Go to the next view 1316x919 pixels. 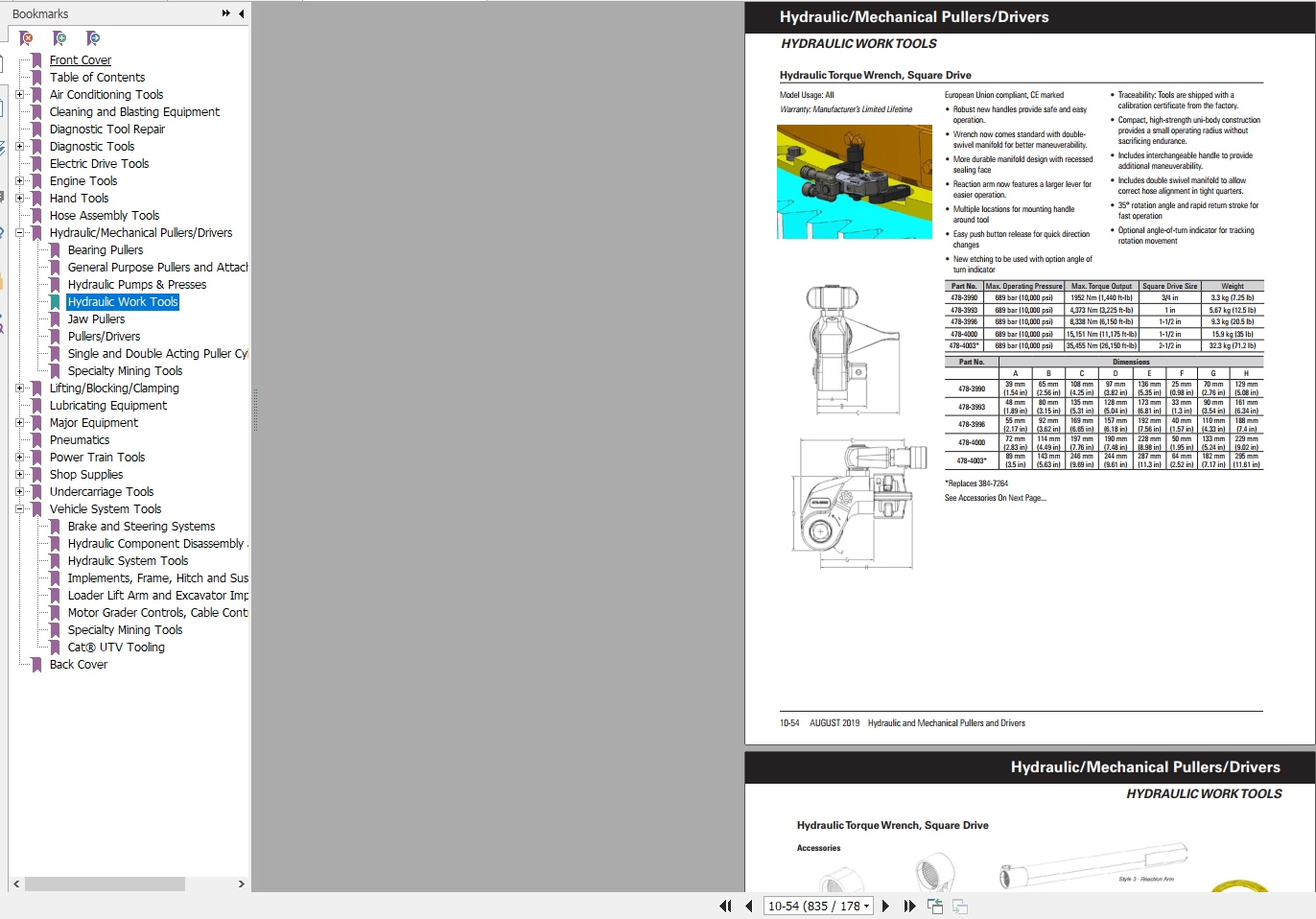coord(960,906)
